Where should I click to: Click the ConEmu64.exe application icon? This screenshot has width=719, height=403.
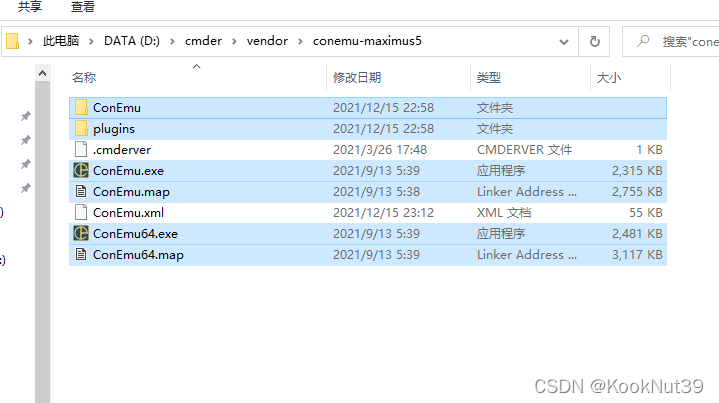tap(81, 234)
